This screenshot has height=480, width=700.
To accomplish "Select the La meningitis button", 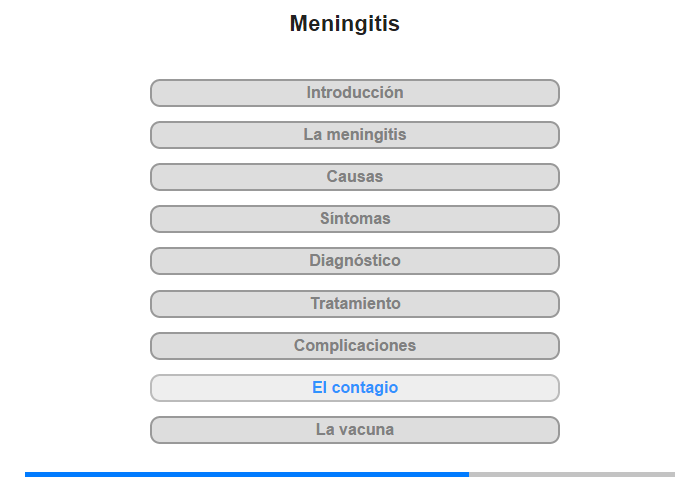I will (x=354, y=135).
